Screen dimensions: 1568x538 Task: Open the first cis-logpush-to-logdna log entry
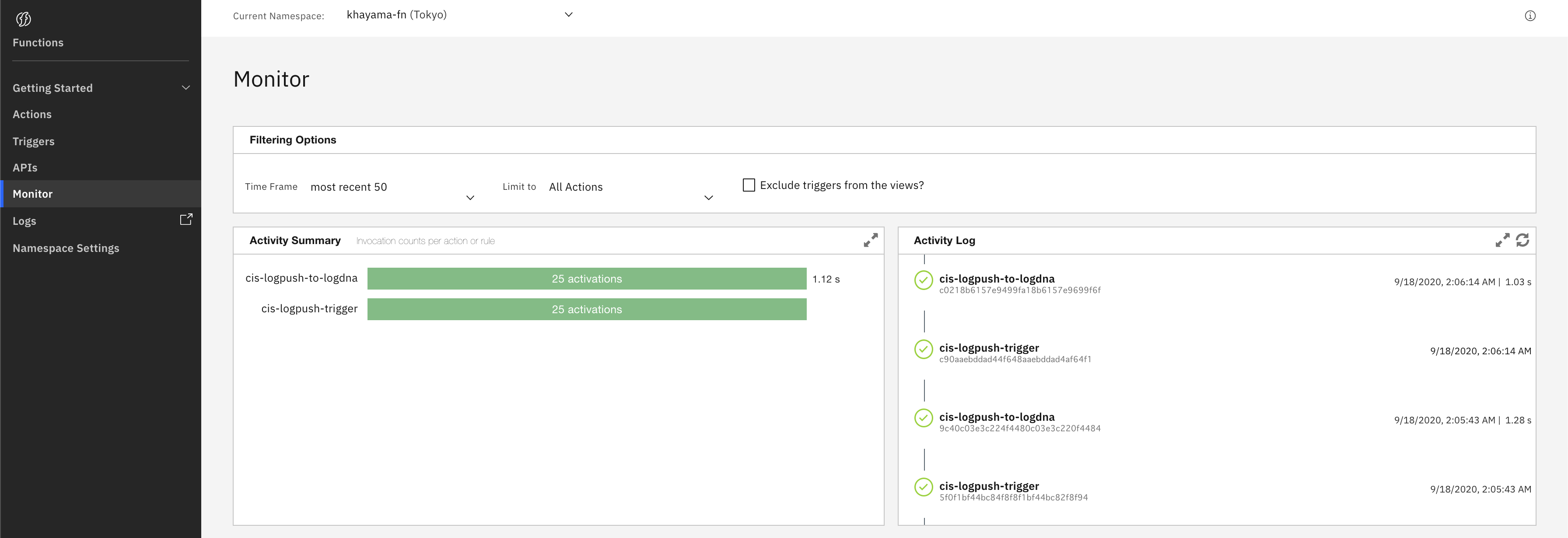[997, 279]
